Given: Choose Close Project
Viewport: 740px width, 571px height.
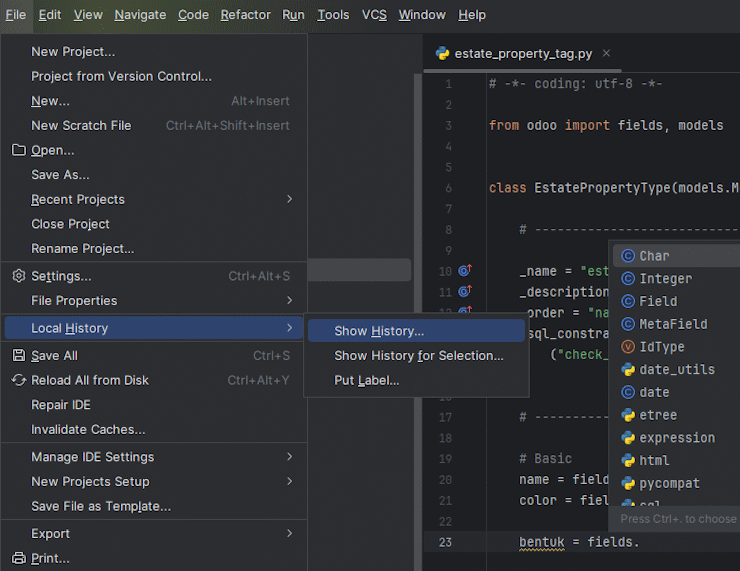Looking at the screenshot, I should [x=154, y=224].
